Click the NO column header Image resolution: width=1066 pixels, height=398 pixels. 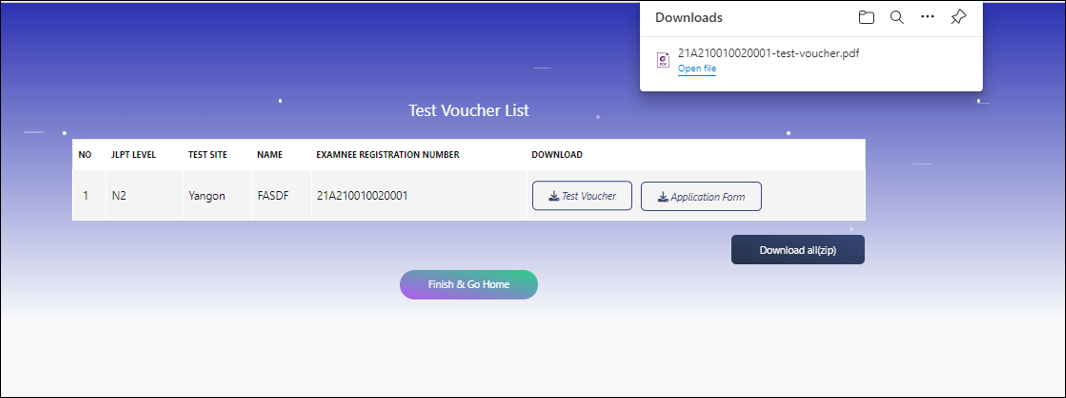pos(85,155)
